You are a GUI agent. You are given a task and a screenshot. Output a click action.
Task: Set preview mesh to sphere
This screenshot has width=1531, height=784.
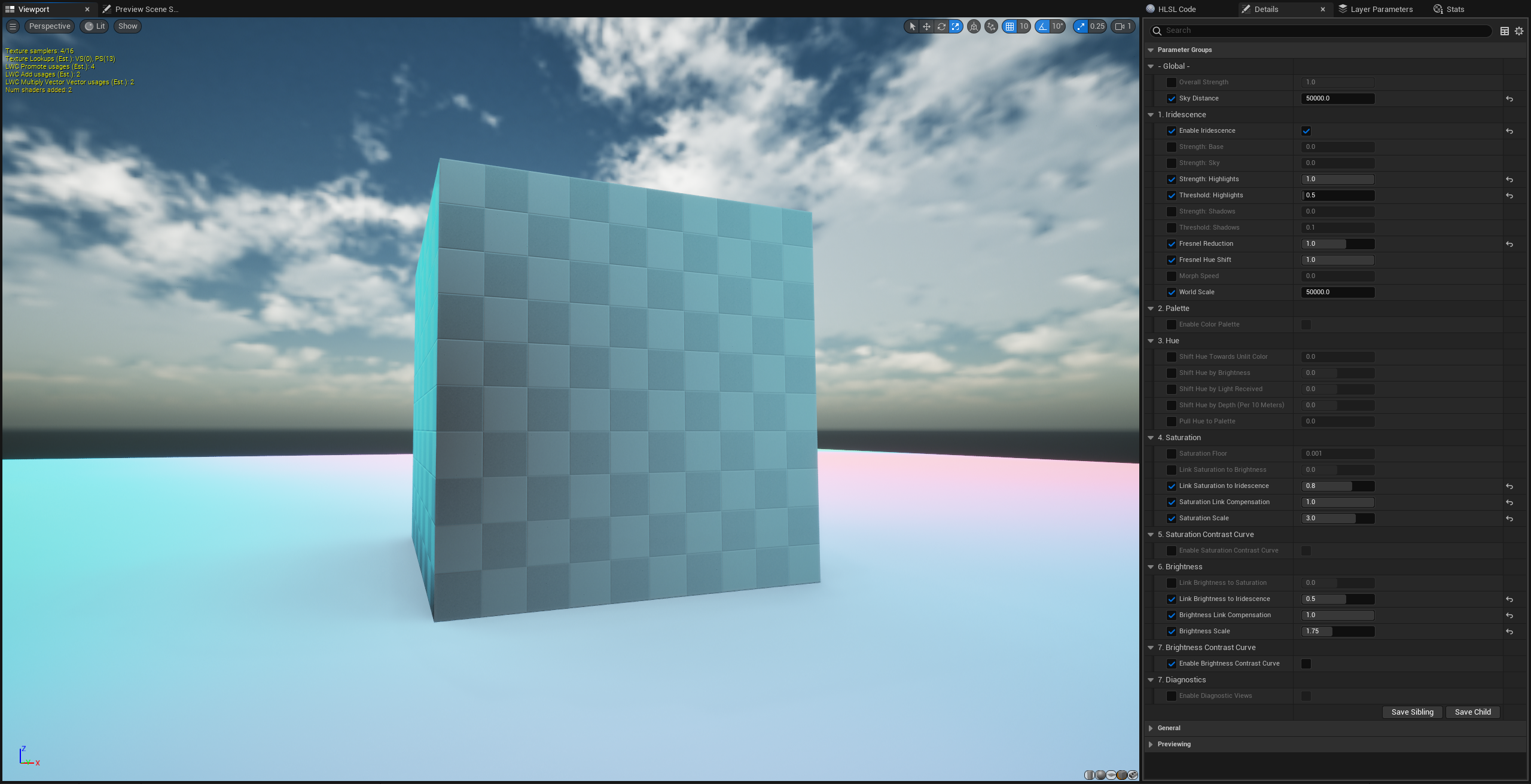pyautogui.click(x=1100, y=775)
